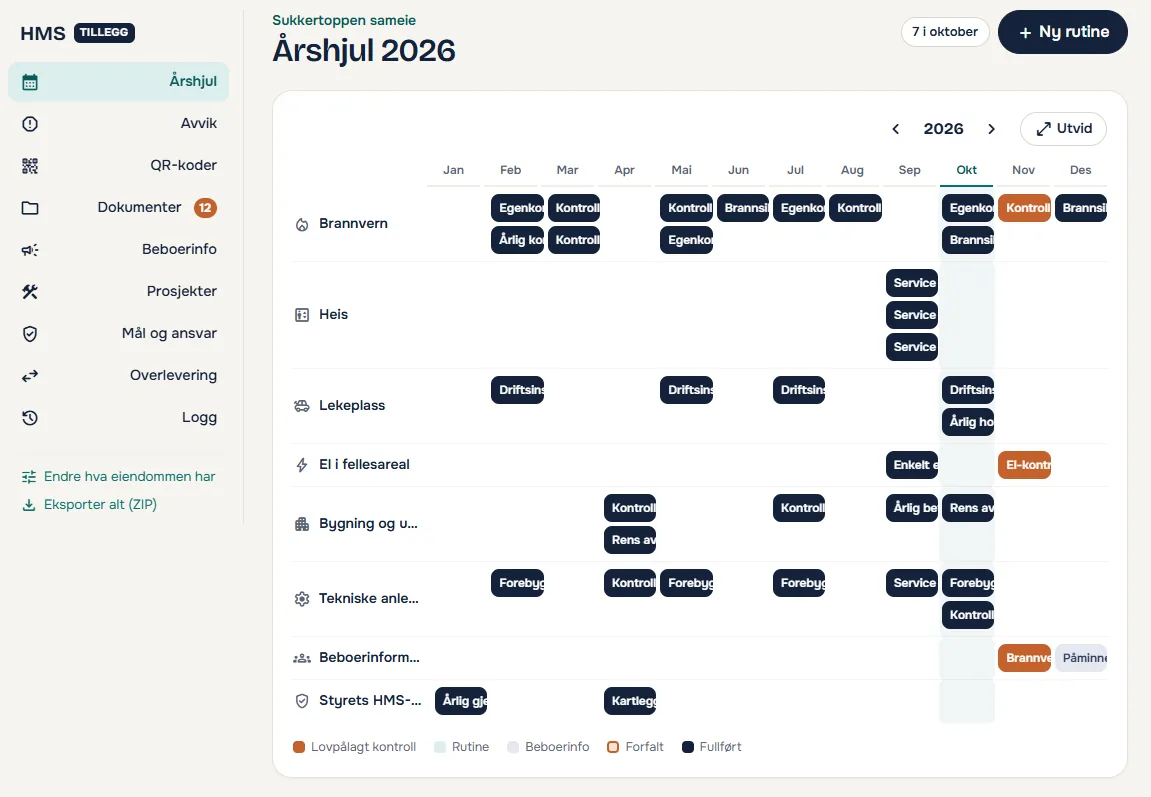Screen dimensions: 1151x797
Task: Click the Sukkertoppen sameie heading text
Action: pyautogui.click(x=344, y=21)
